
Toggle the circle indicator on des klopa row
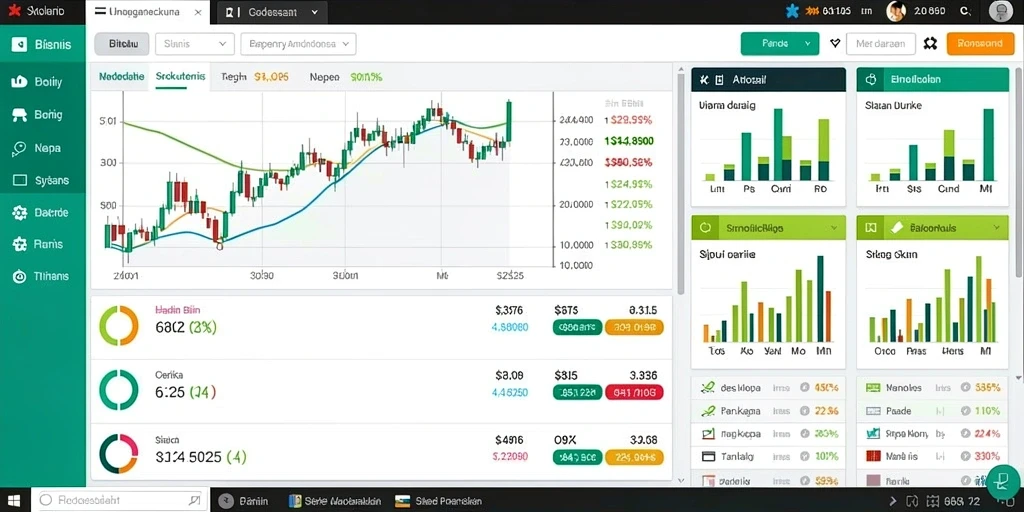[805, 388]
